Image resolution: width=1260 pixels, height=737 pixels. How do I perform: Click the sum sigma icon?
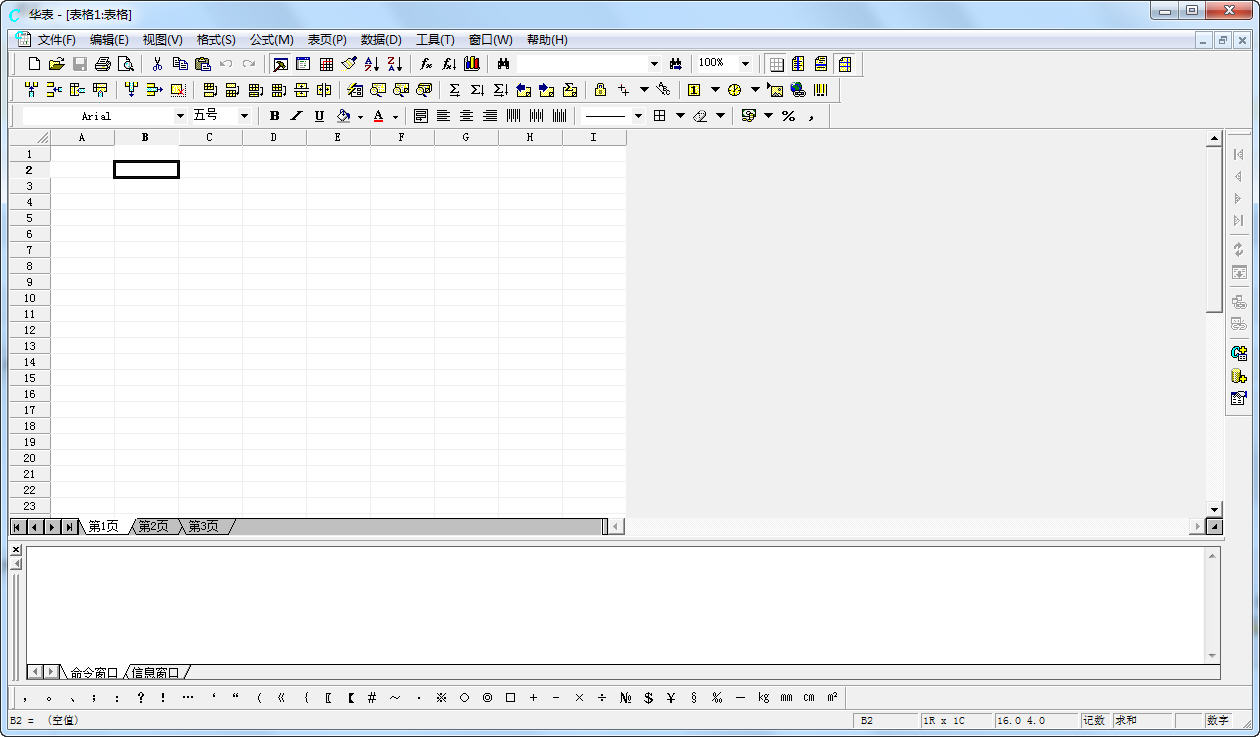454,90
